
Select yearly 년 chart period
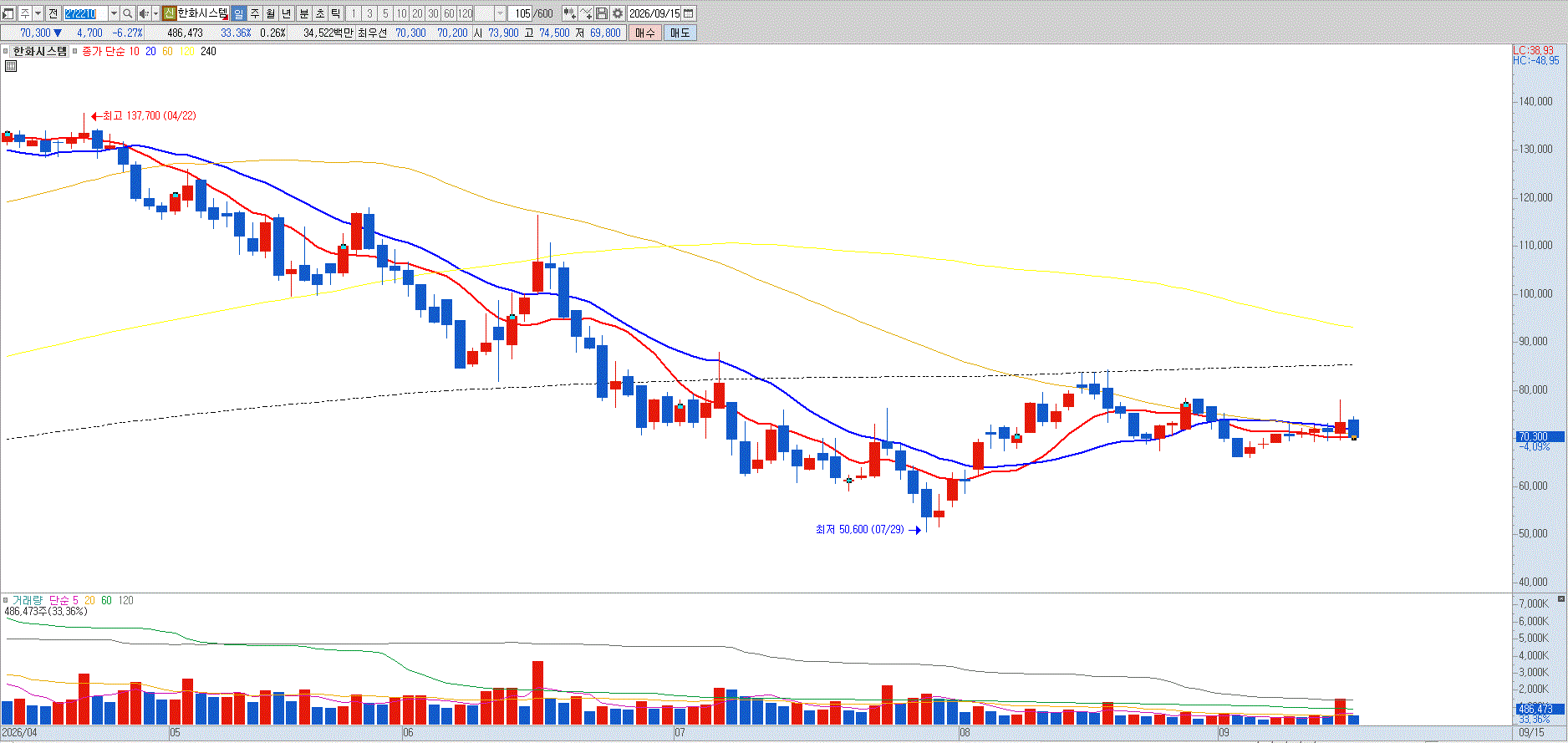[286, 13]
